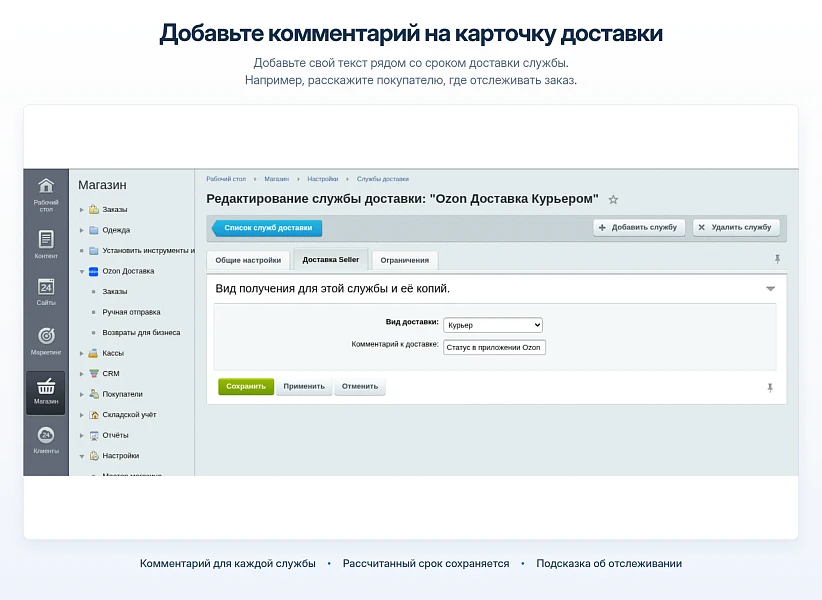
Task: Select the Магазин basket icon
Action: [46, 386]
